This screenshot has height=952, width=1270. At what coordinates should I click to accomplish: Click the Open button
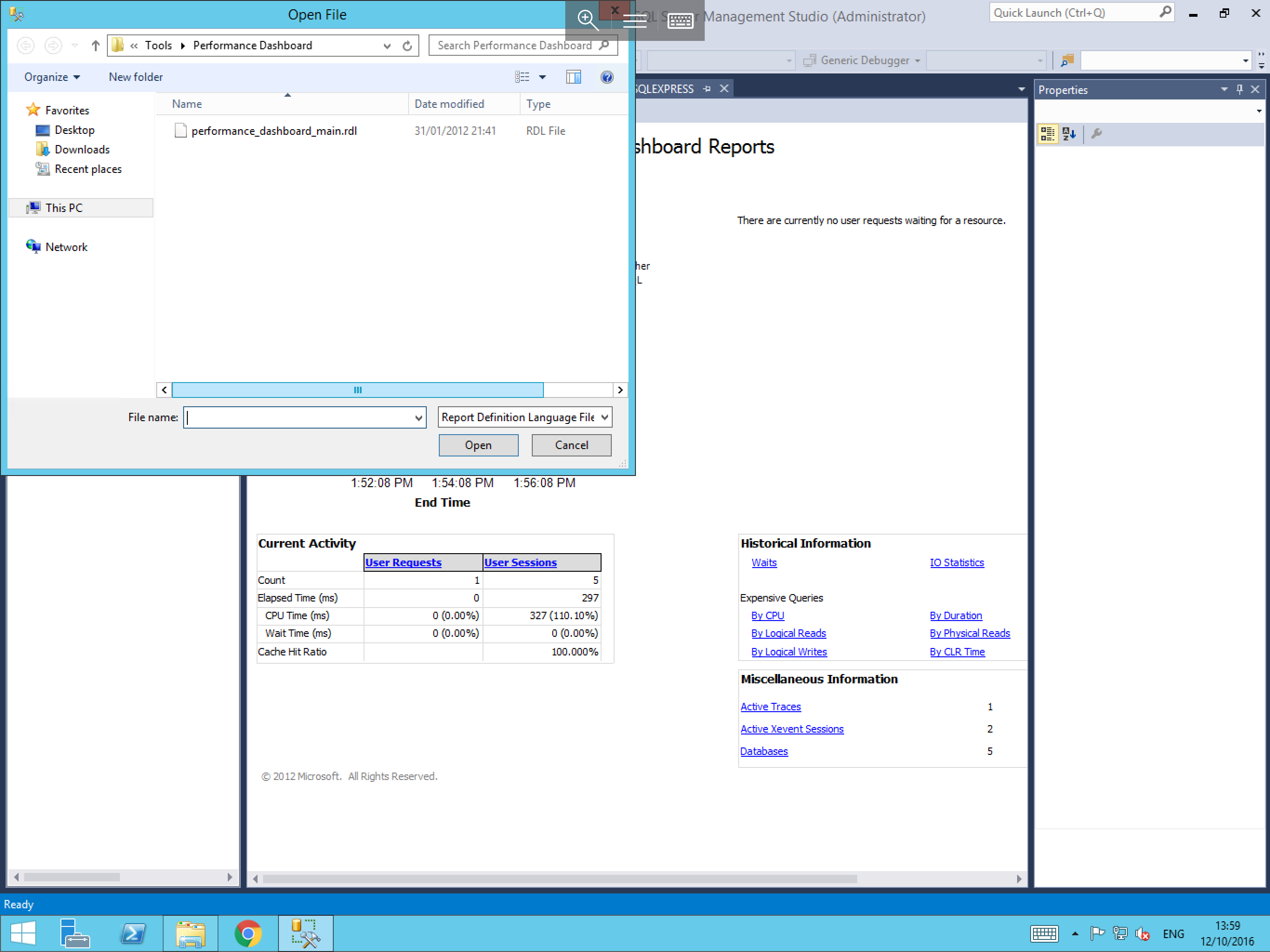click(478, 445)
